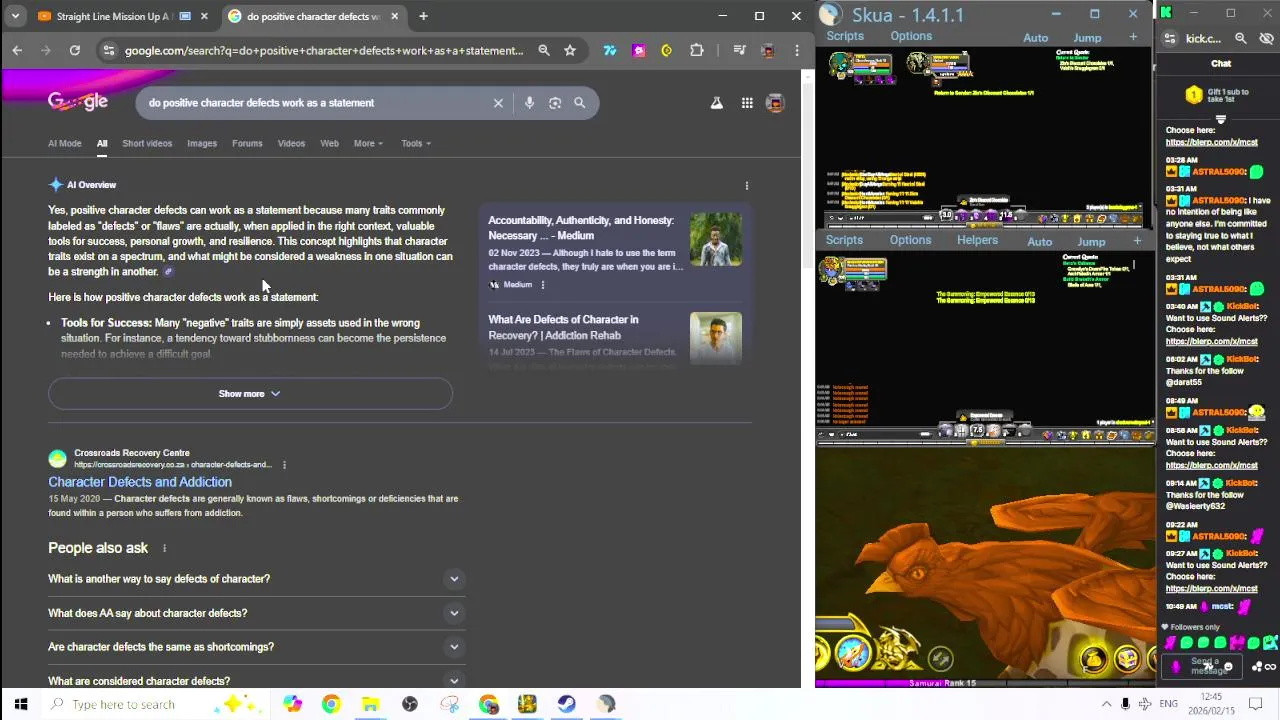Open Scripts menu in upper Skua window

(845, 36)
